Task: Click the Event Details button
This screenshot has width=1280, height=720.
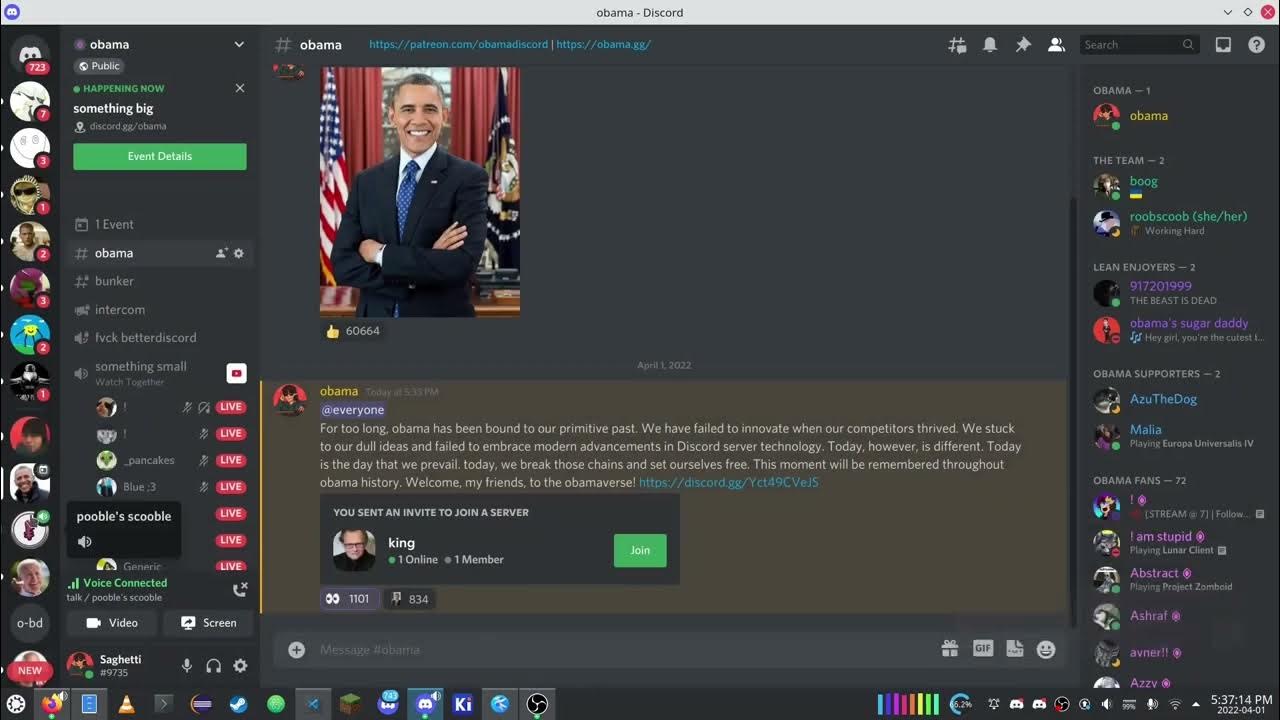Action: 160,156
